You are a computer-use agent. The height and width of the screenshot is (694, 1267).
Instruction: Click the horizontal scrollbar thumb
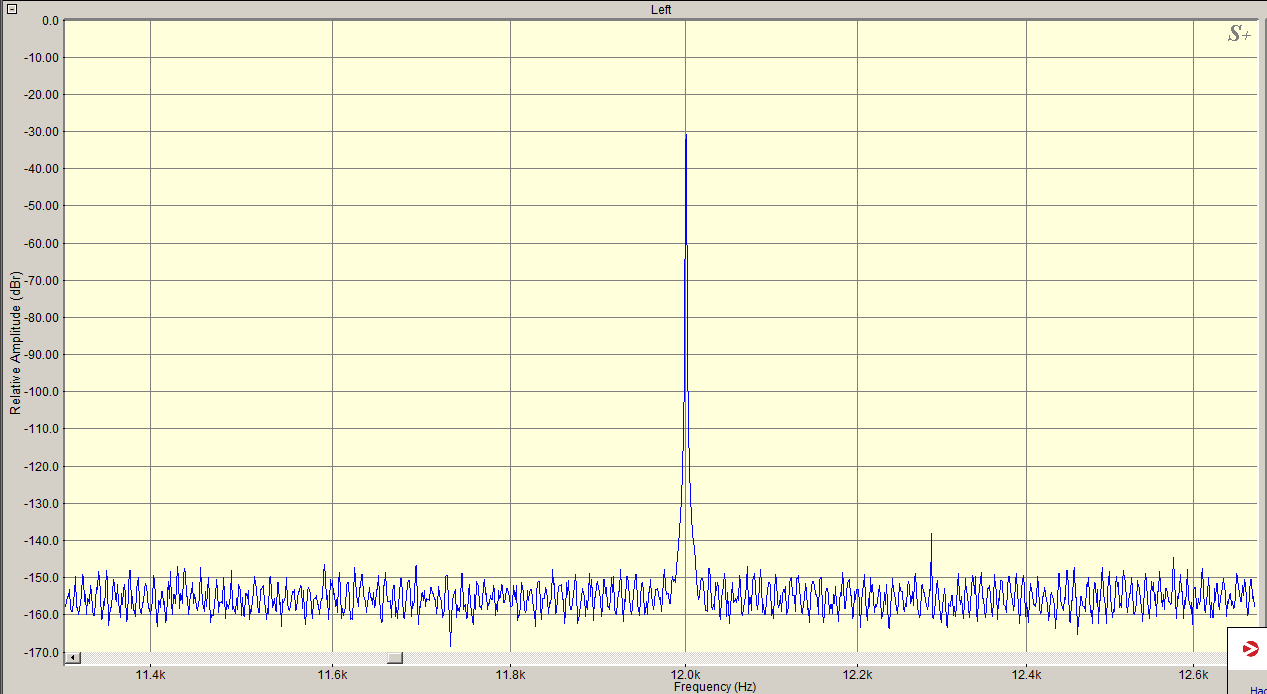click(x=395, y=658)
